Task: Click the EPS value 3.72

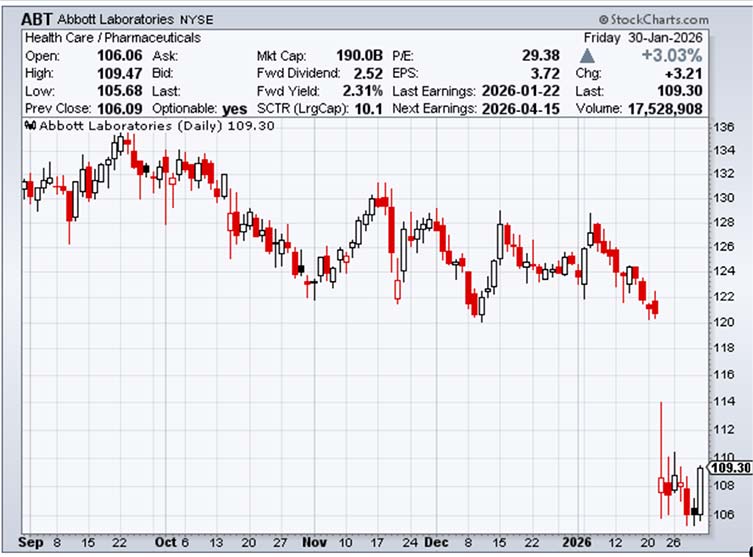Action: pos(545,73)
